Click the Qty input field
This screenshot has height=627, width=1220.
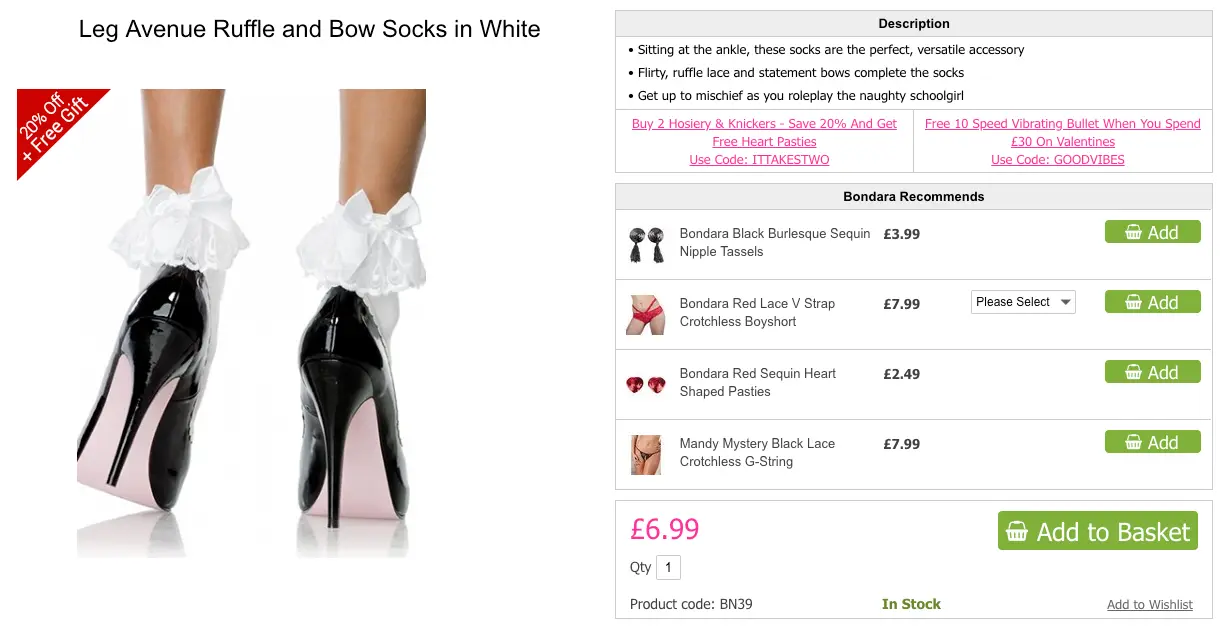pyautogui.click(x=668, y=568)
